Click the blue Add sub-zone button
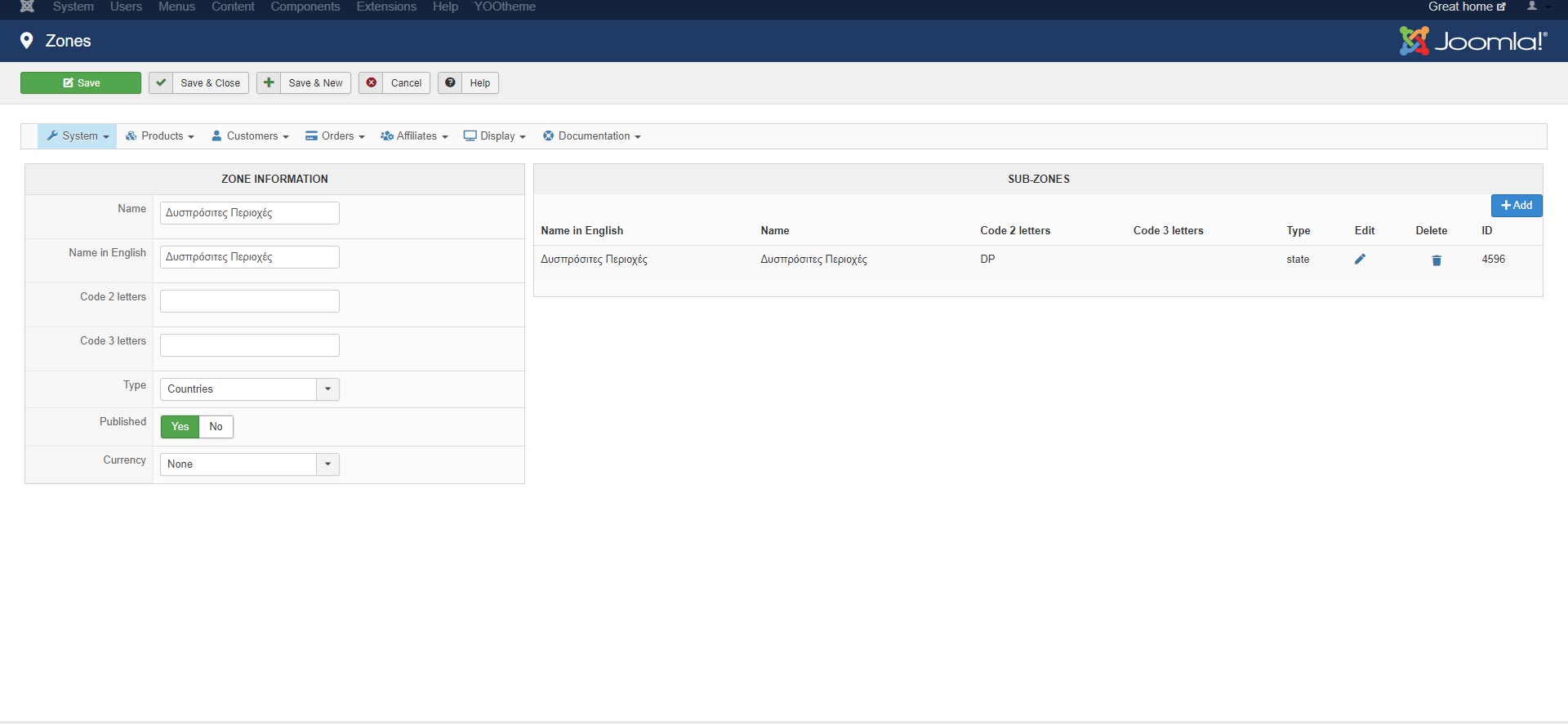This screenshot has height=724, width=1568. tap(1517, 206)
